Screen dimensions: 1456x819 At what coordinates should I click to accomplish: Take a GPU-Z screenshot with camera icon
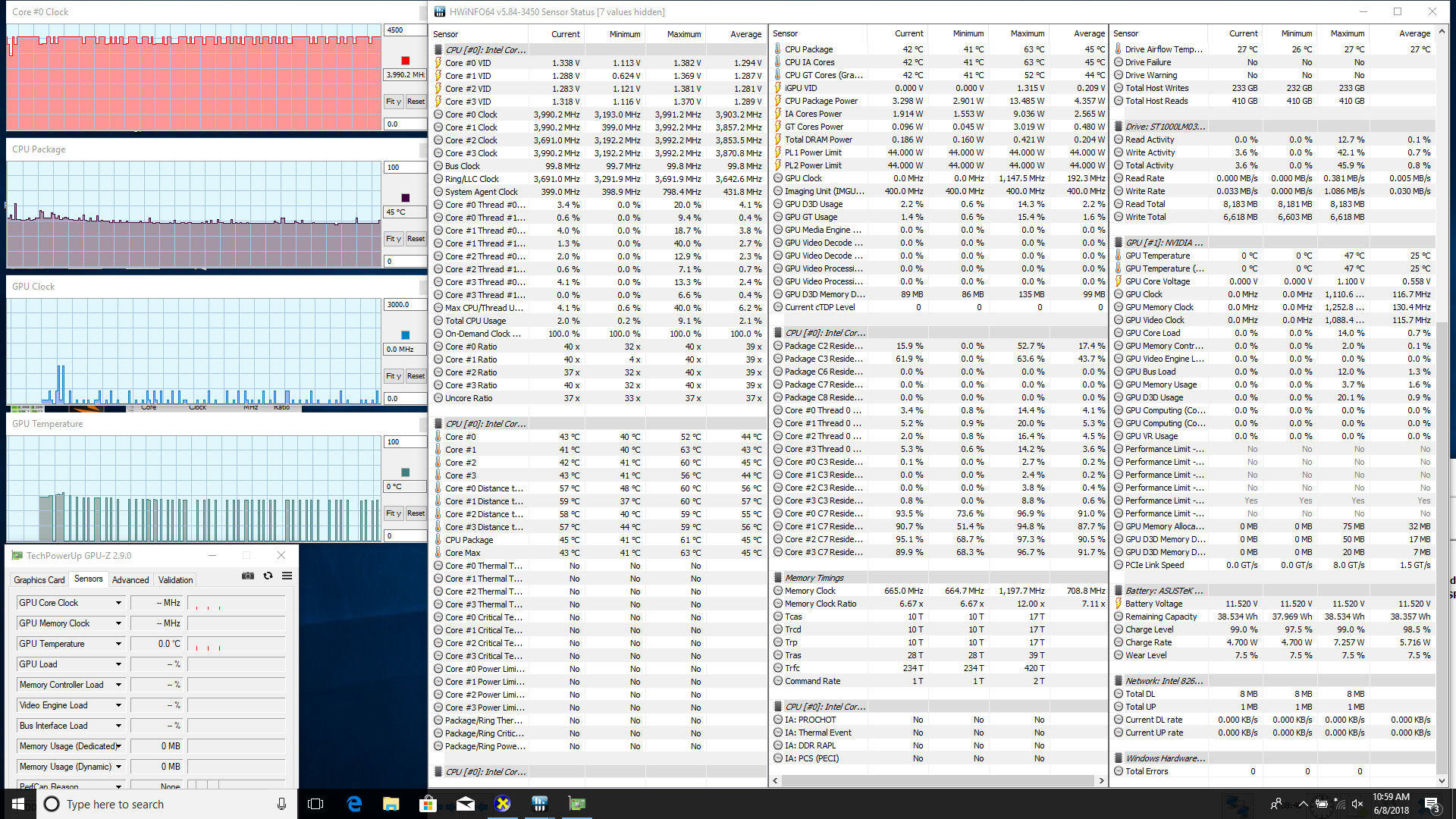[248, 576]
